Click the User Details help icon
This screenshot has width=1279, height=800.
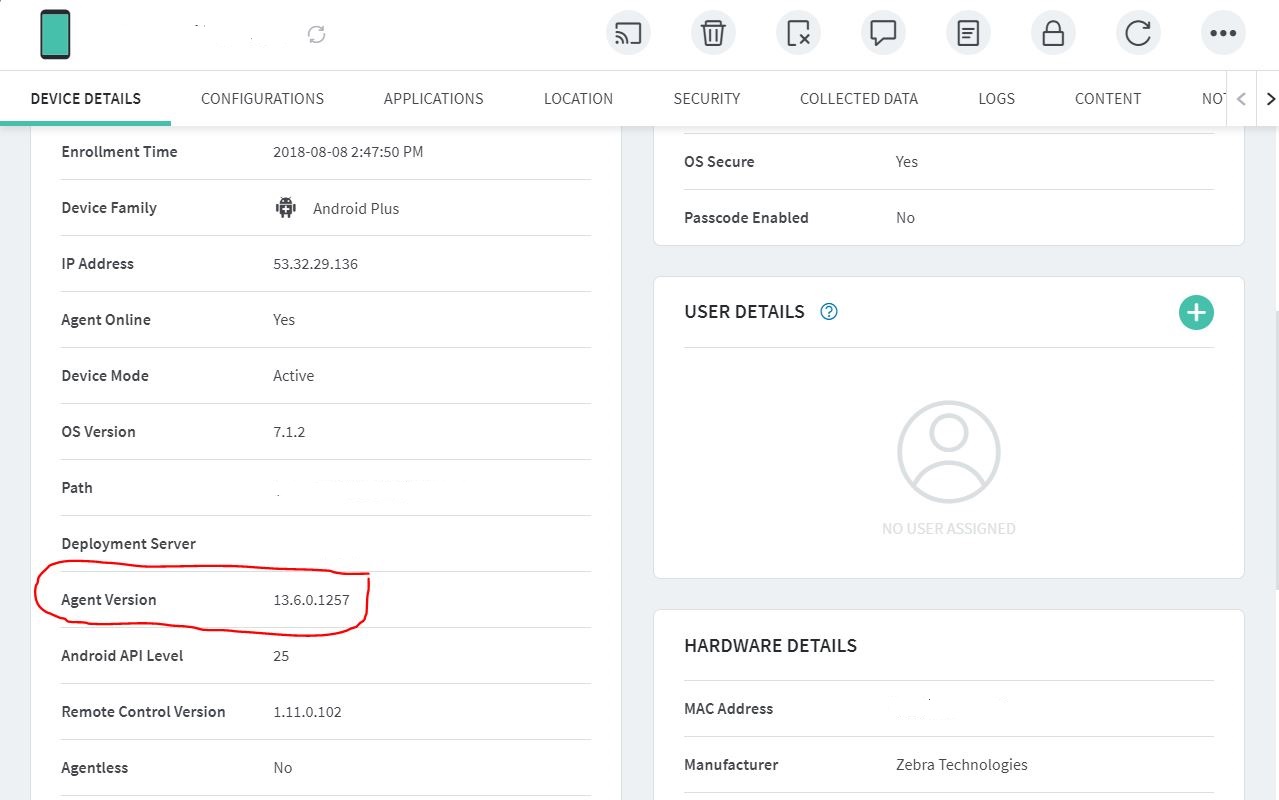point(829,312)
